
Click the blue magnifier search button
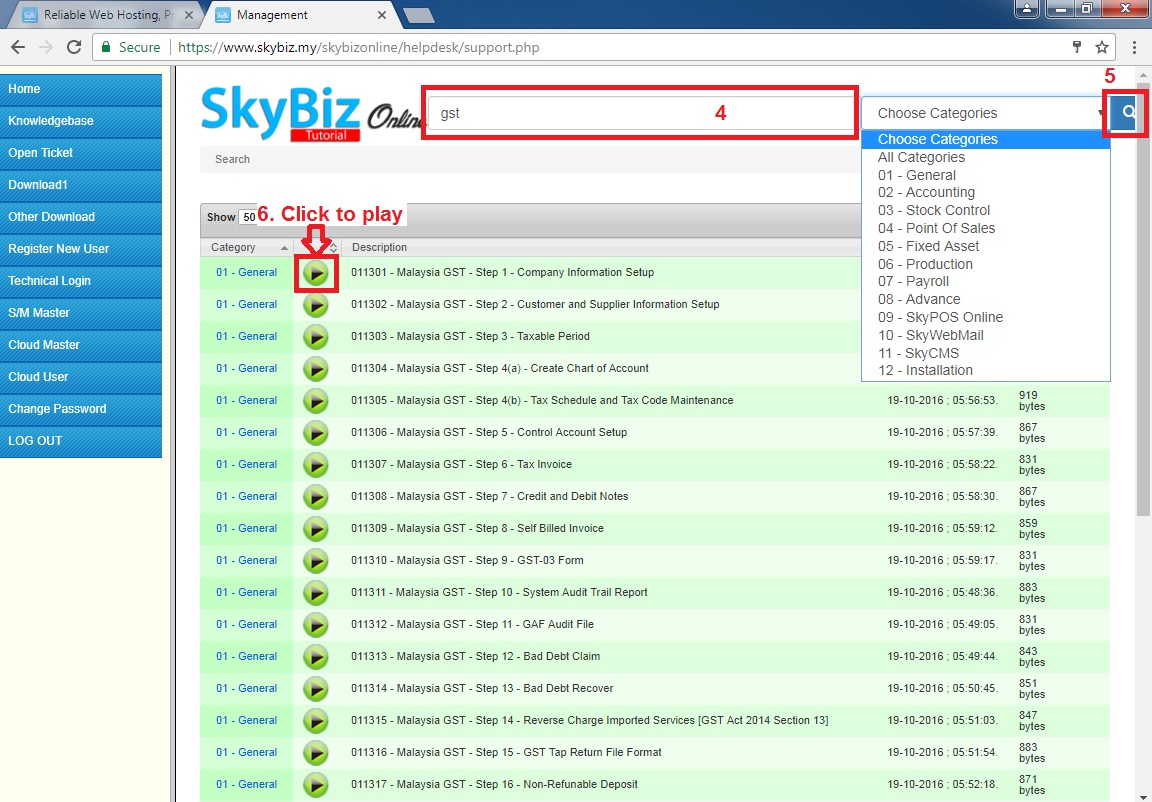[x=1127, y=113]
